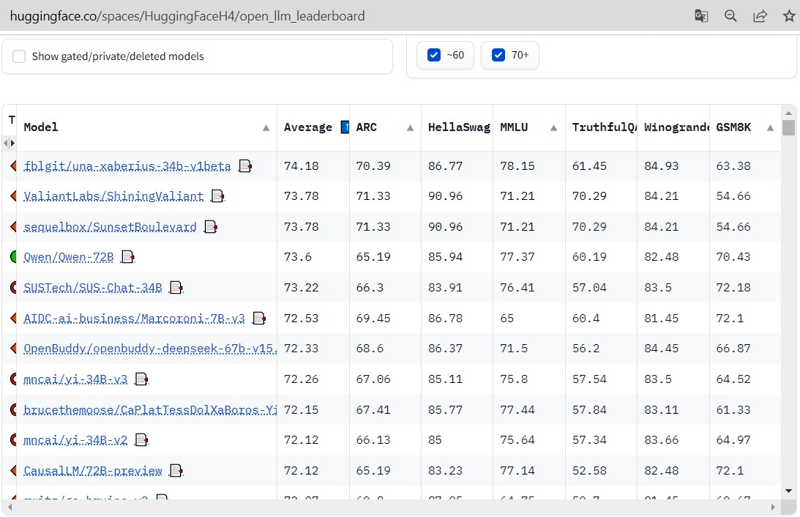The height and width of the screenshot is (517, 800).
Task: Click the HellaSwag column header
Action: pyautogui.click(x=459, y=127)
